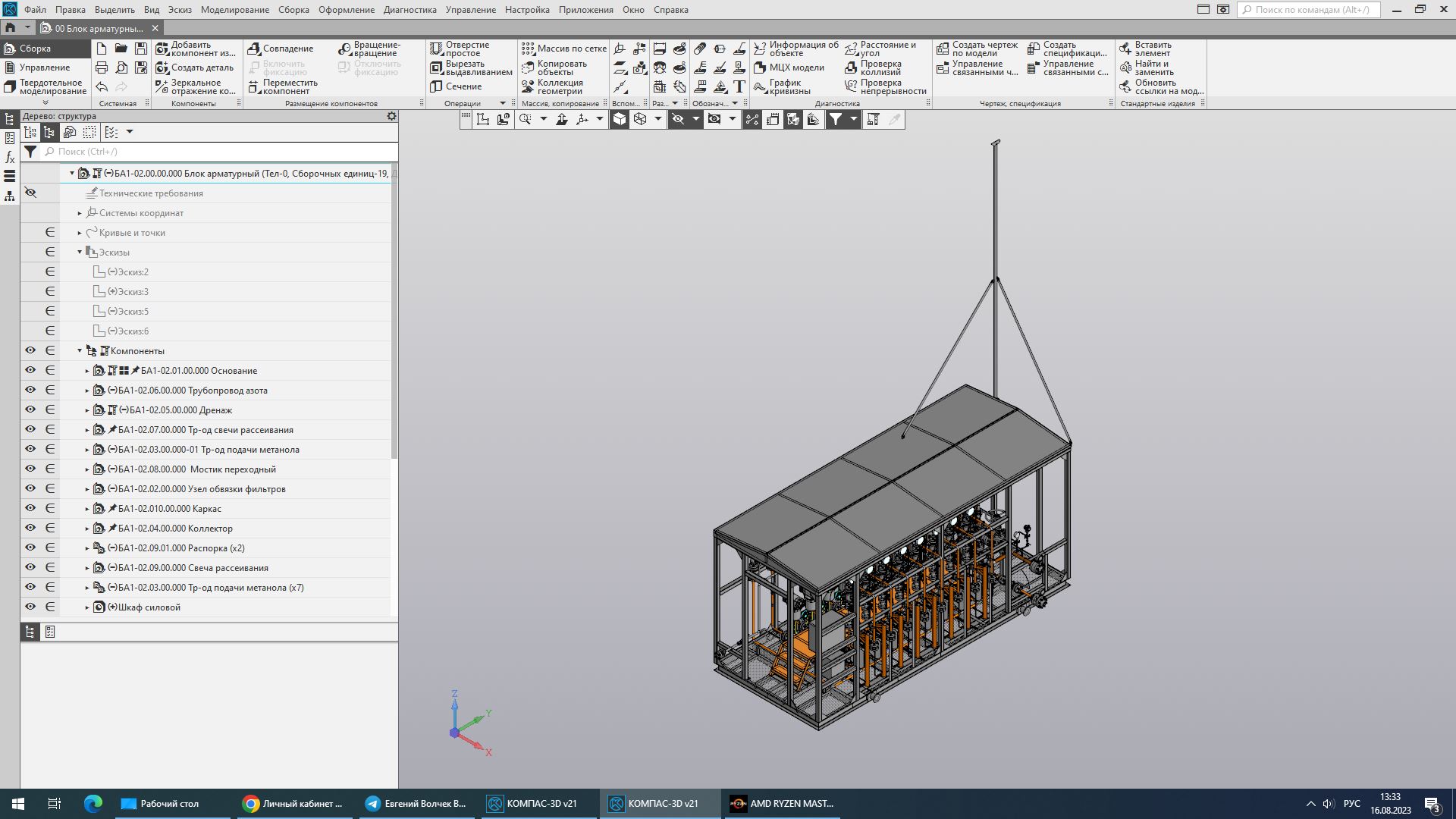Hide the Каркас component via eye icon
This screenshot has height=819, width=1456.
point(30,508)
